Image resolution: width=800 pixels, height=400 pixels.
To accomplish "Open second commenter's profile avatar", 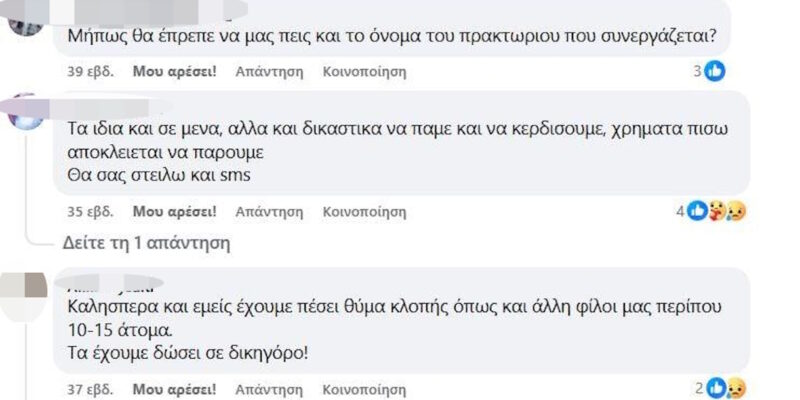I will click(x=26, y=111).
